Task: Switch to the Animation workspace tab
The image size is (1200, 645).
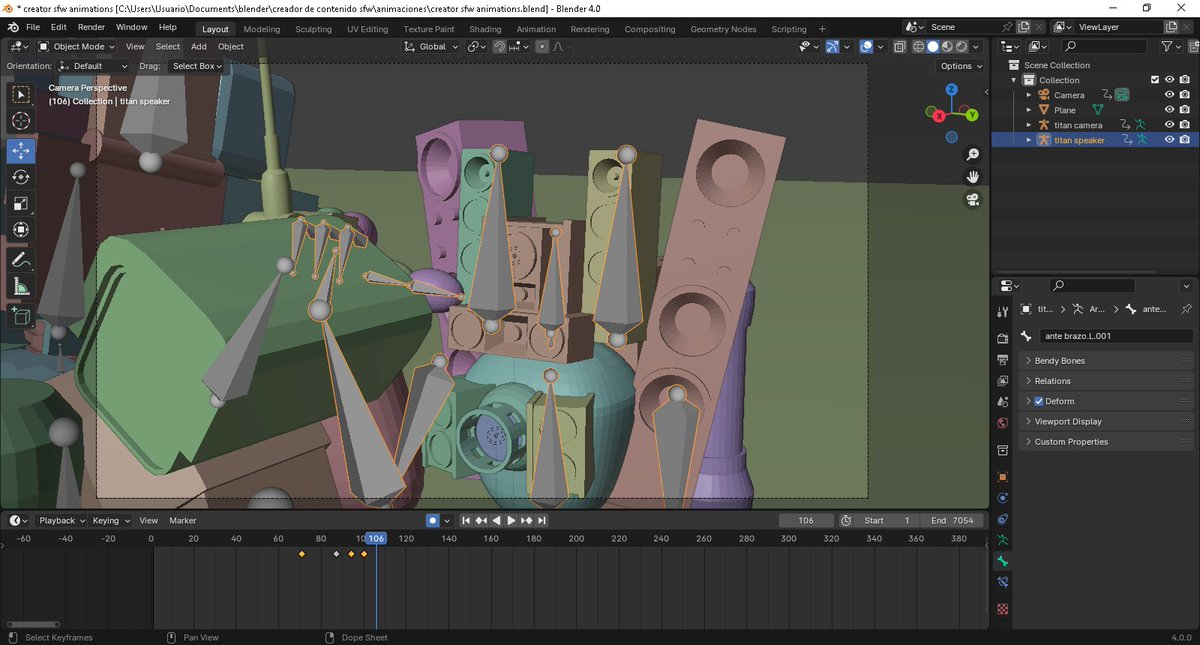Action: (x=536, y=29)
